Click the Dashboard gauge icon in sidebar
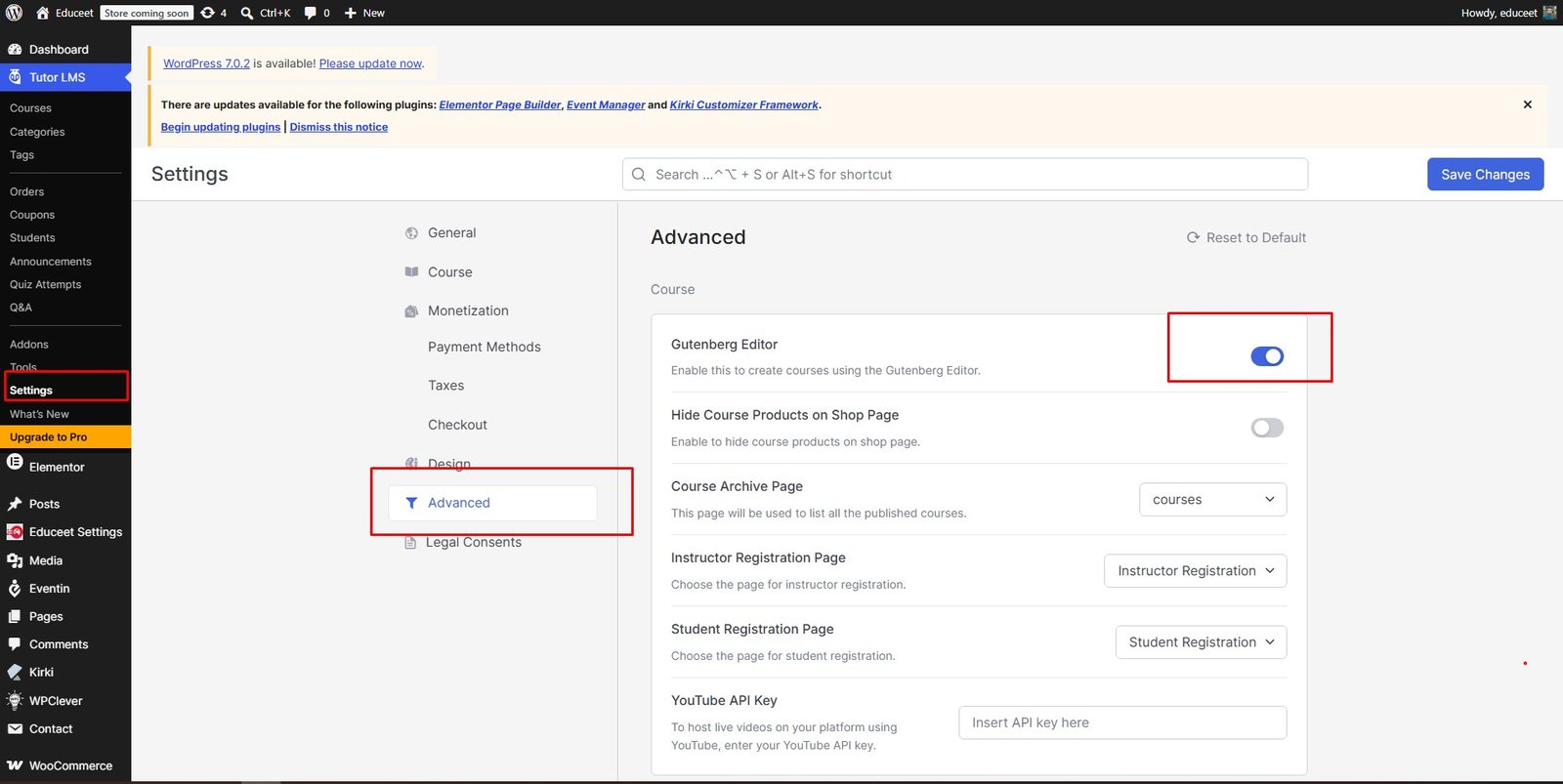This screenshot has width=1563, height=784. click(15, 50)
